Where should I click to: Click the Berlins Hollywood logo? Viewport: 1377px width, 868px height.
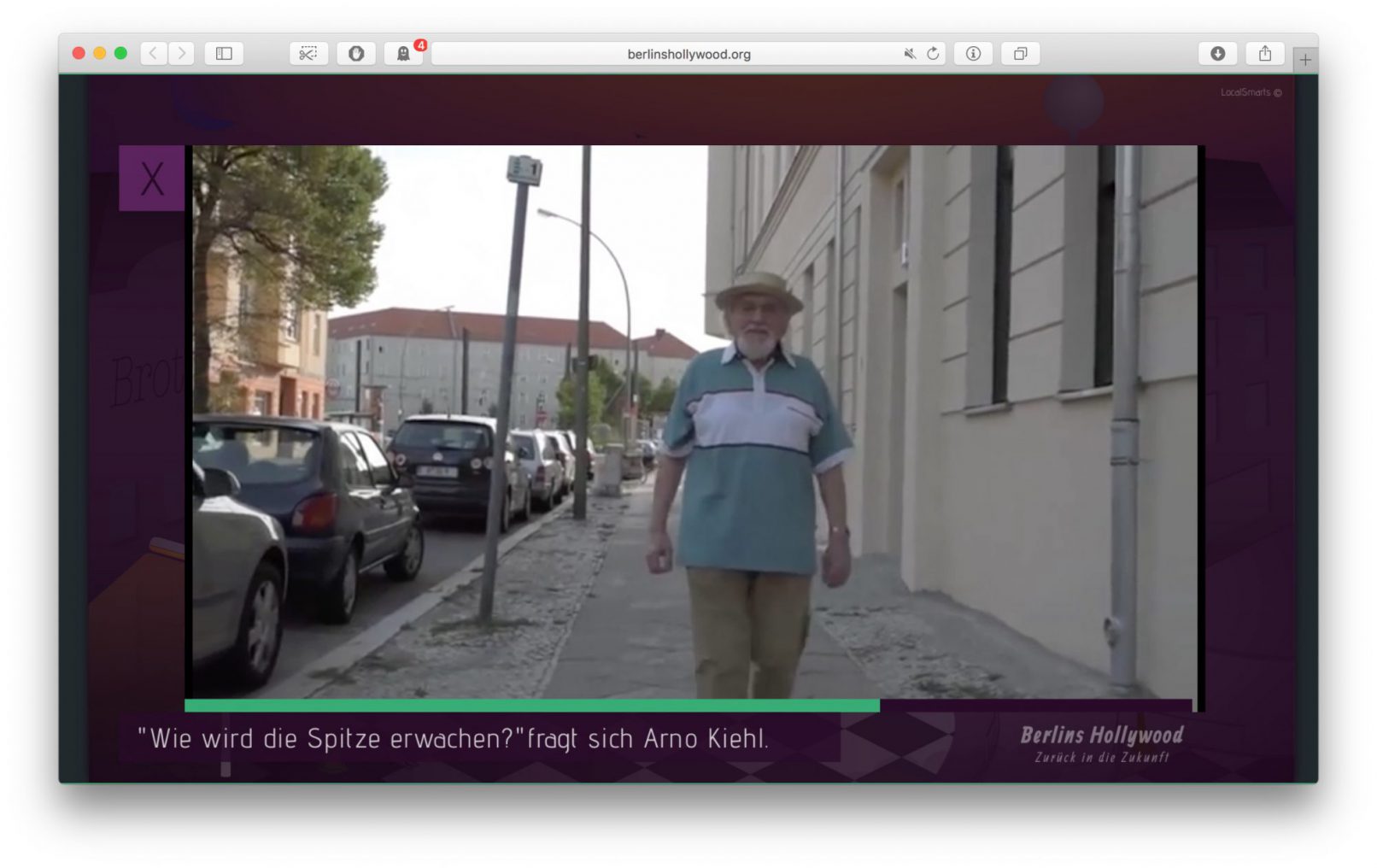click(x=1101, y=743)
